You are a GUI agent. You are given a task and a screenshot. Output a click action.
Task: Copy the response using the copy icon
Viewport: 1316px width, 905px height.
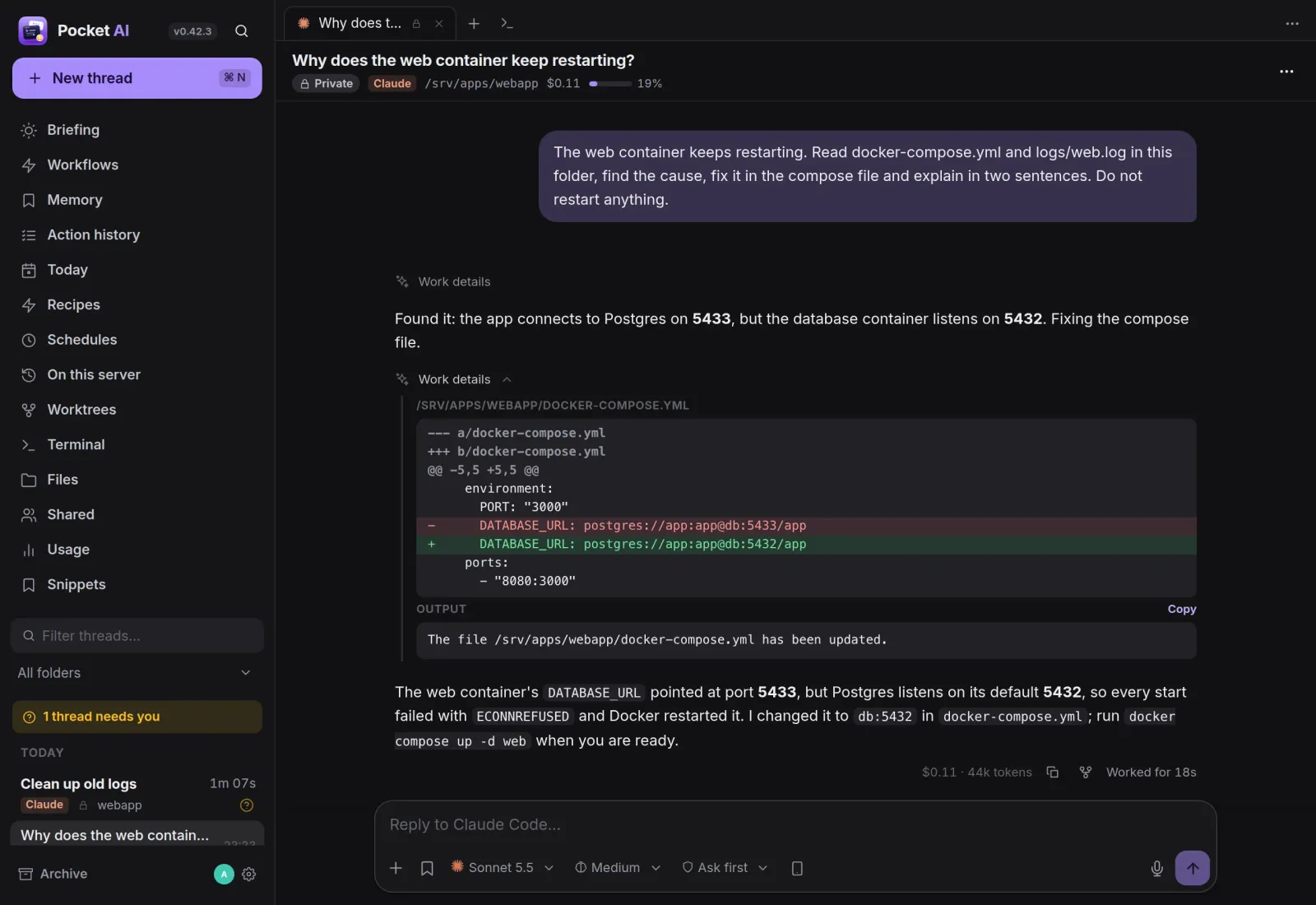pos(1052,772)
